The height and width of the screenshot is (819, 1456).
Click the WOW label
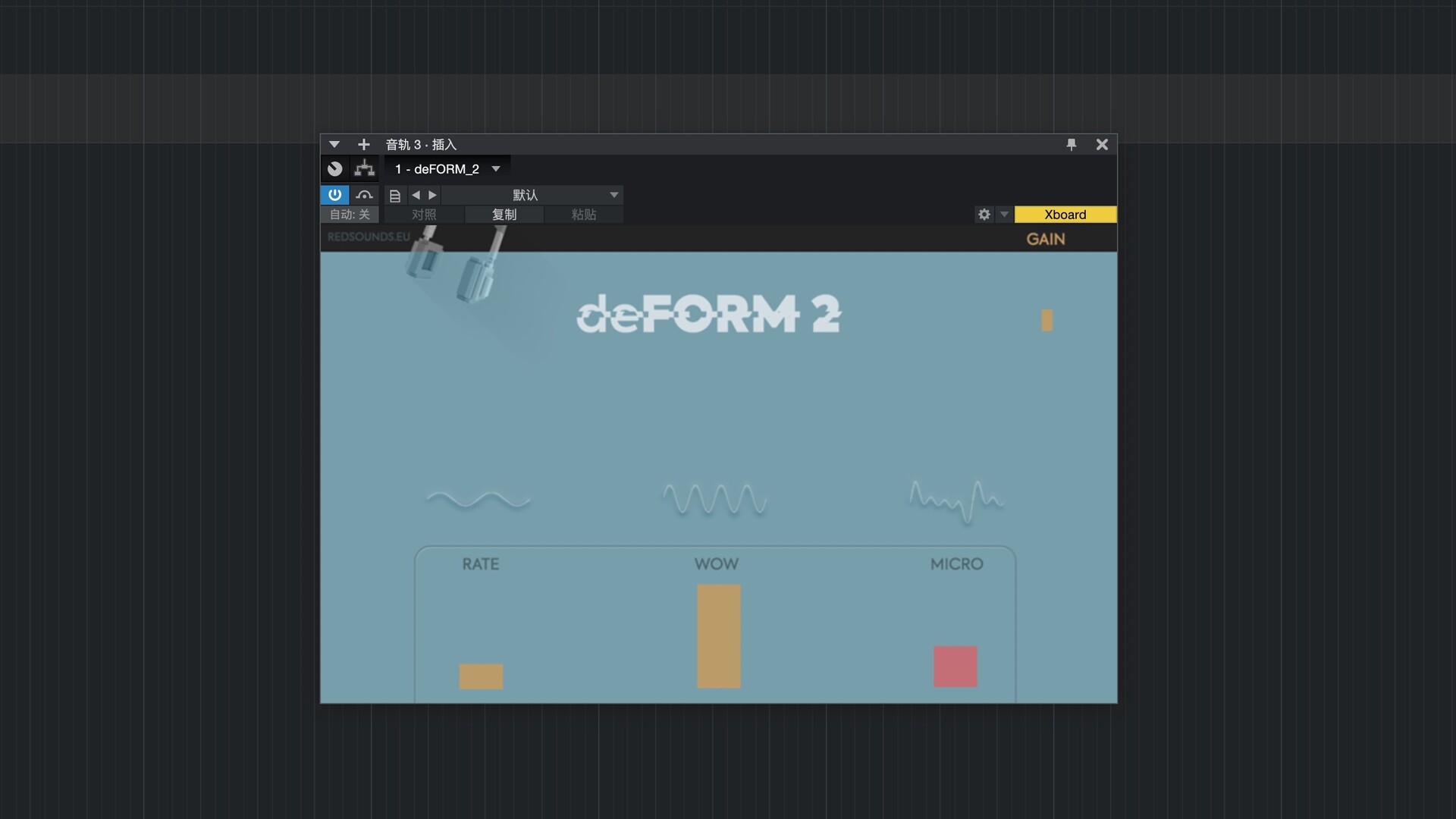(x=717, y=564)
